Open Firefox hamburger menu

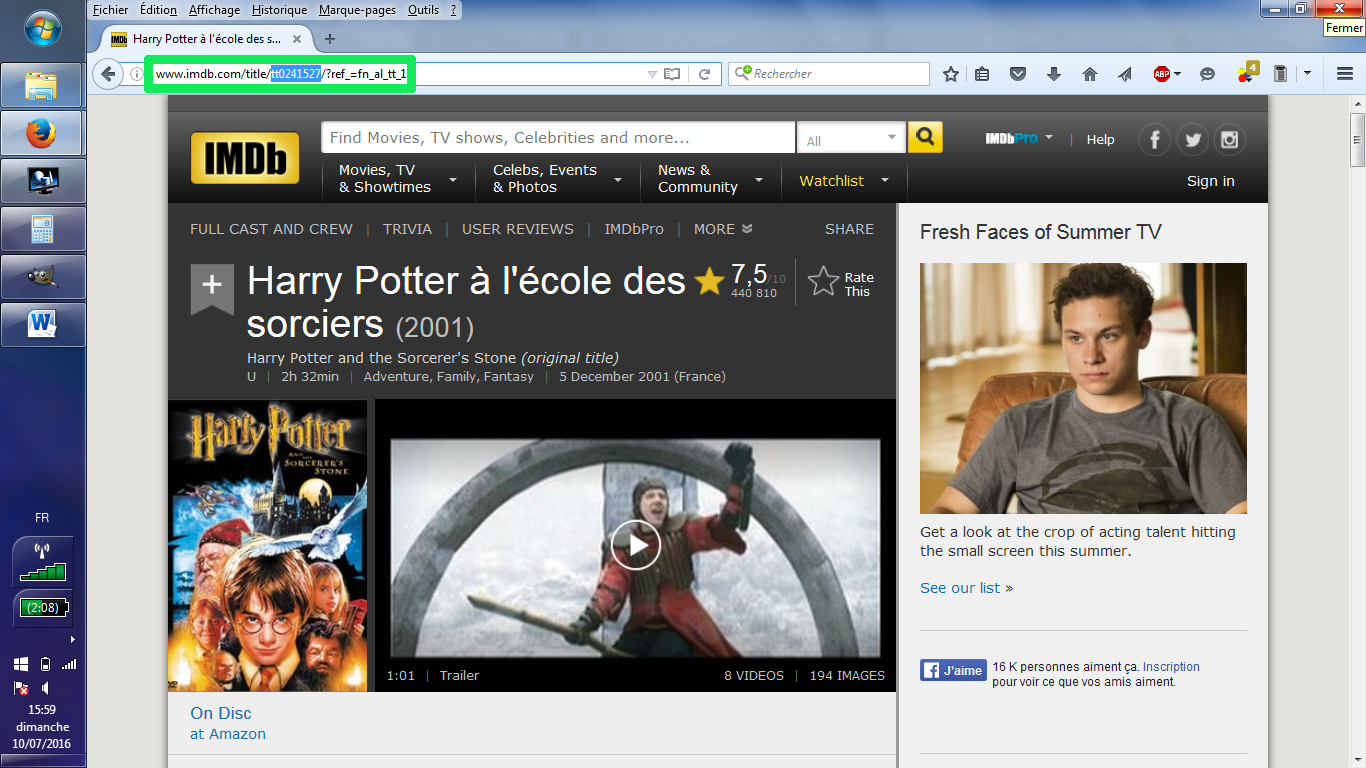1345,74
